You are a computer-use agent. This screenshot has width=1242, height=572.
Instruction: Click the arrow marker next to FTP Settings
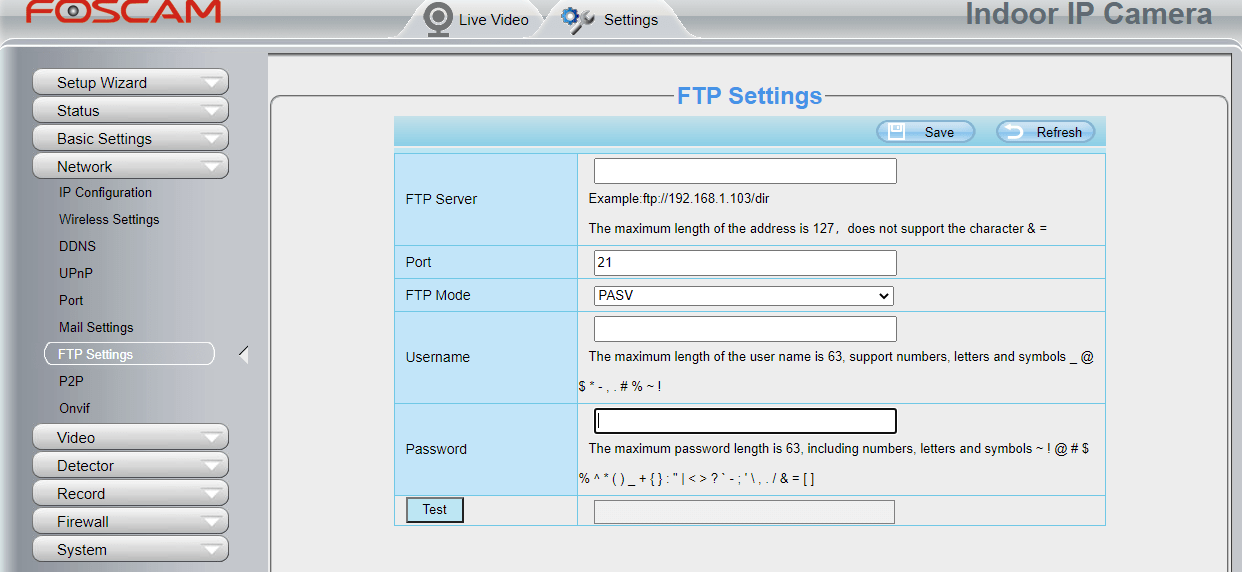tap(243, 354)
